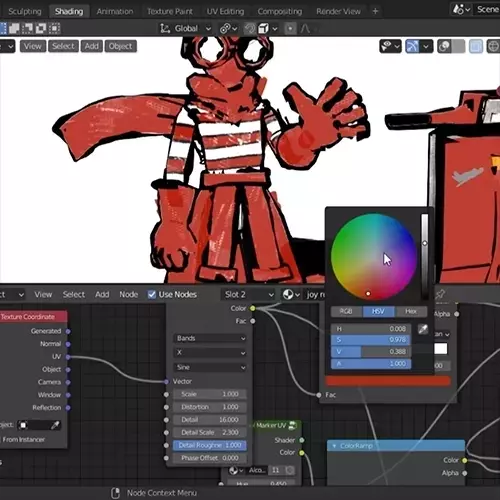Click the Detail Scale field 2.300
The width and height of the screenshot is (500, 500).
(x=210, y=433)
